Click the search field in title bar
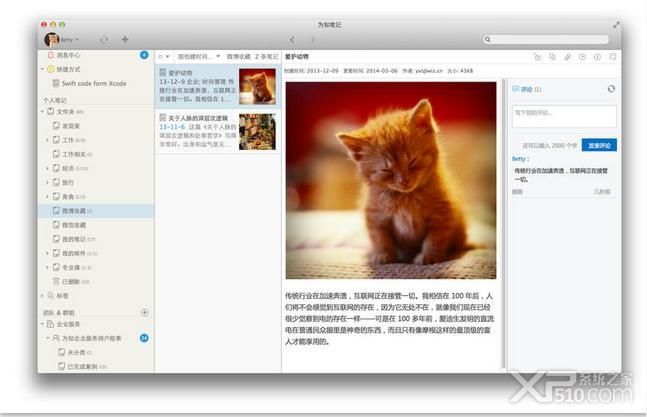Screen dimensions: 647x417 coord(546,39)
